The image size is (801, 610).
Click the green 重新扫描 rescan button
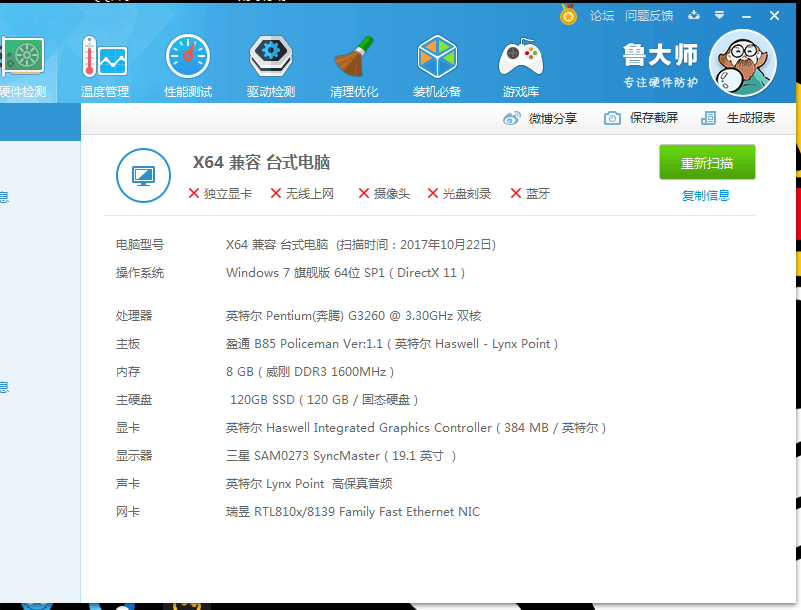(707, 162)
